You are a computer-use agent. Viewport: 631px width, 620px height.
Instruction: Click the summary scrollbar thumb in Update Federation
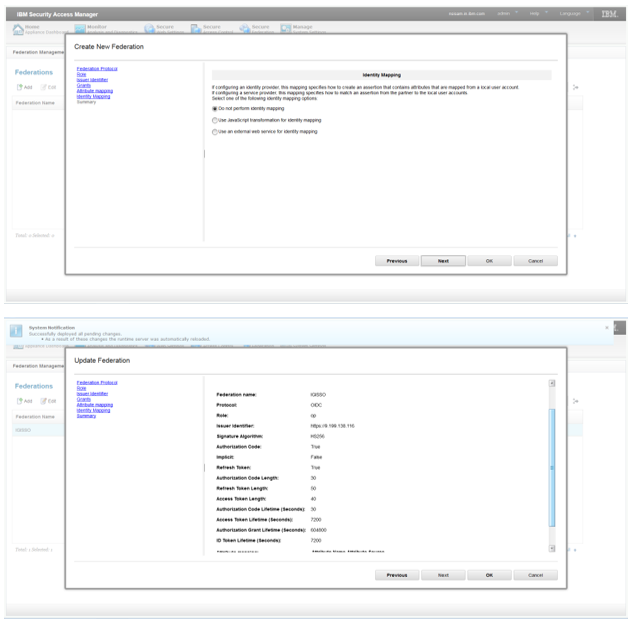[x=552, y=468]
